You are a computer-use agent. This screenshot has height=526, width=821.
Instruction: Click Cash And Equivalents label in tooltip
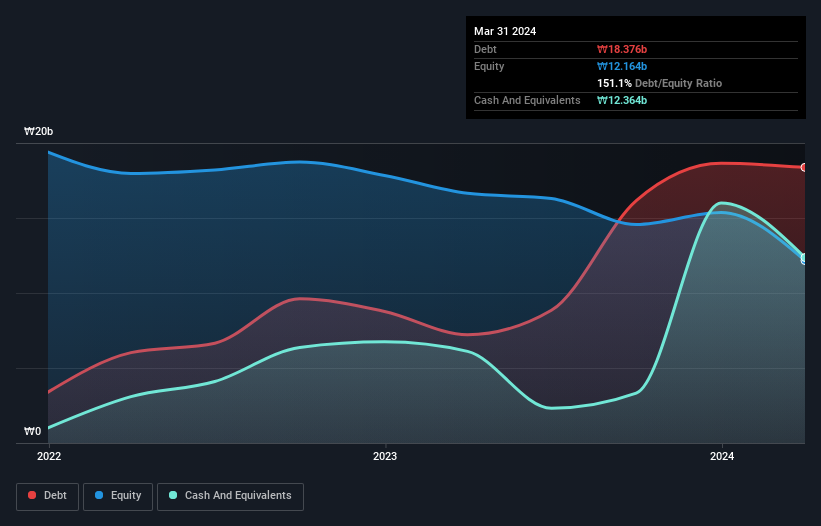(x=527, y=100)
